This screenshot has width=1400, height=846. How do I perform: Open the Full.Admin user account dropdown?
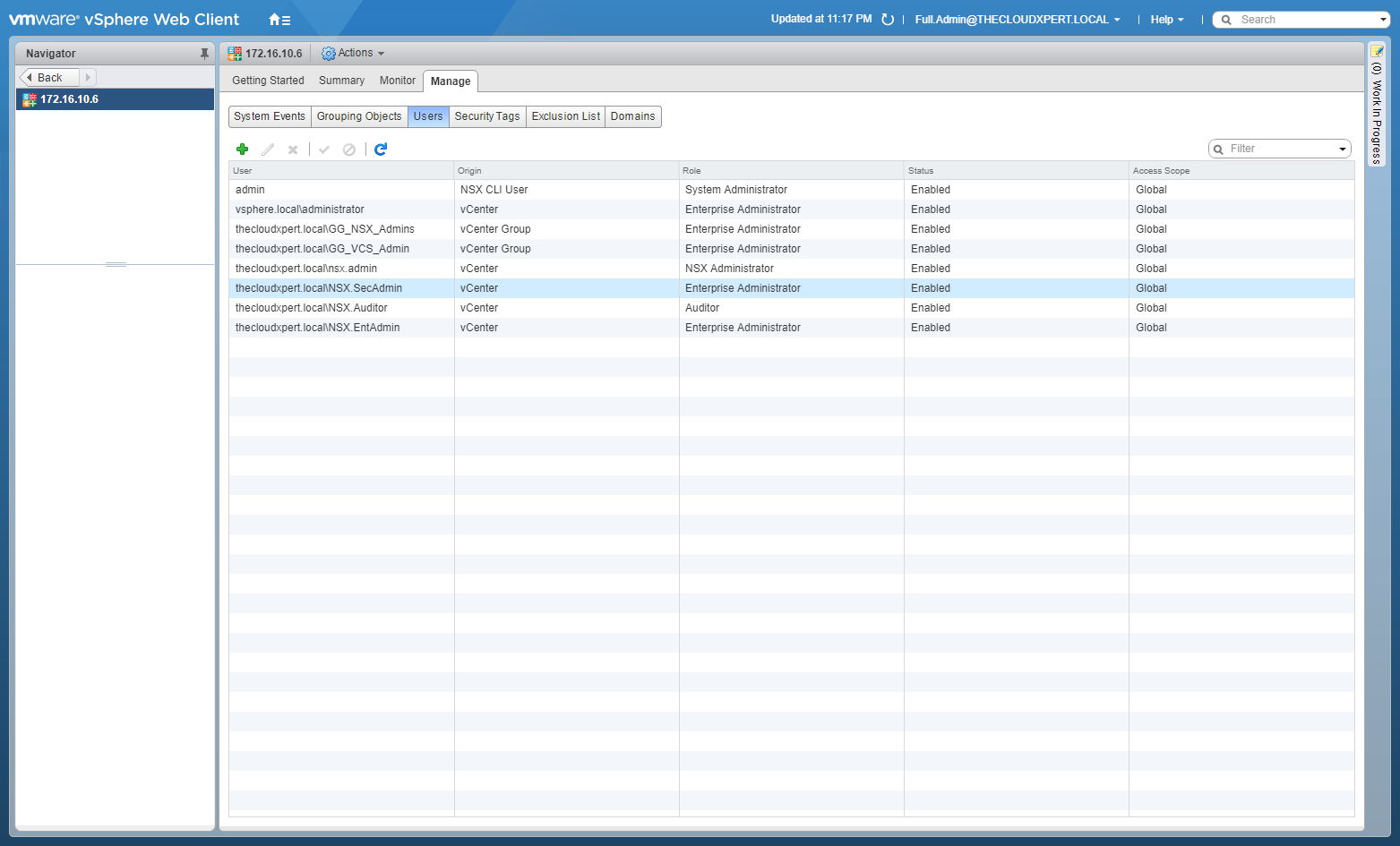(1017, 20)
